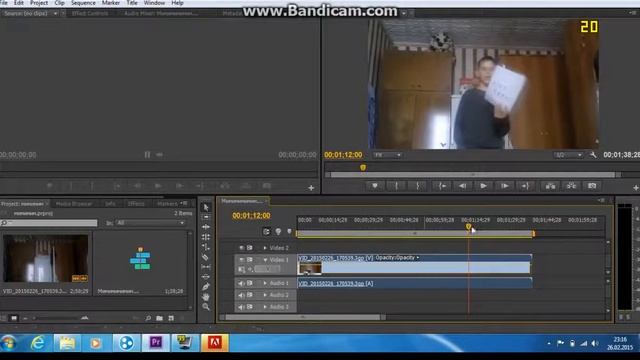Viewport: 640px width, 360px height.
Task: Open the Fit zoom level dropdown
Action: [388, 155]
